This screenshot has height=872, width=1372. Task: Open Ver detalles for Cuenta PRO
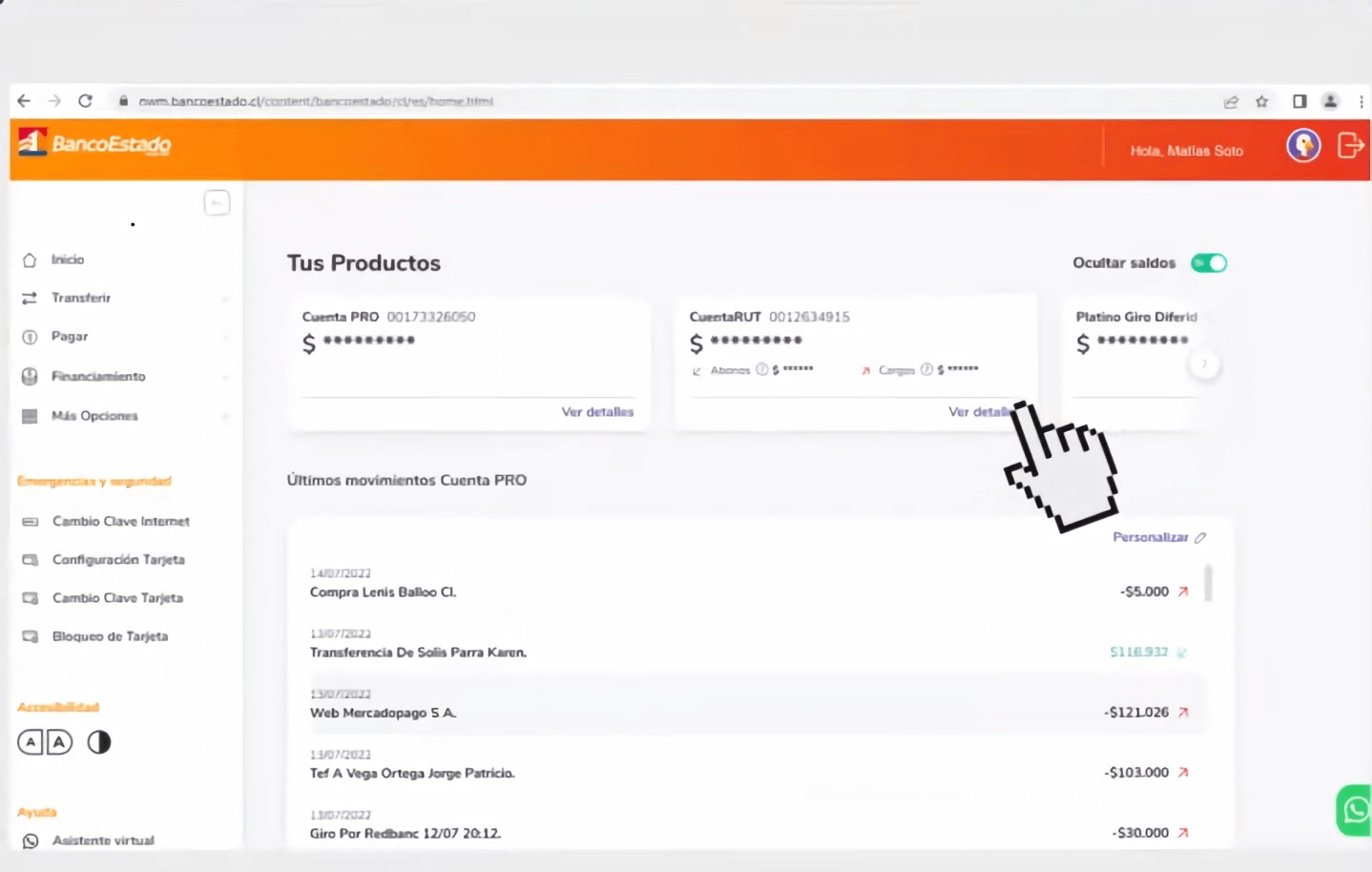coord(596,412)
